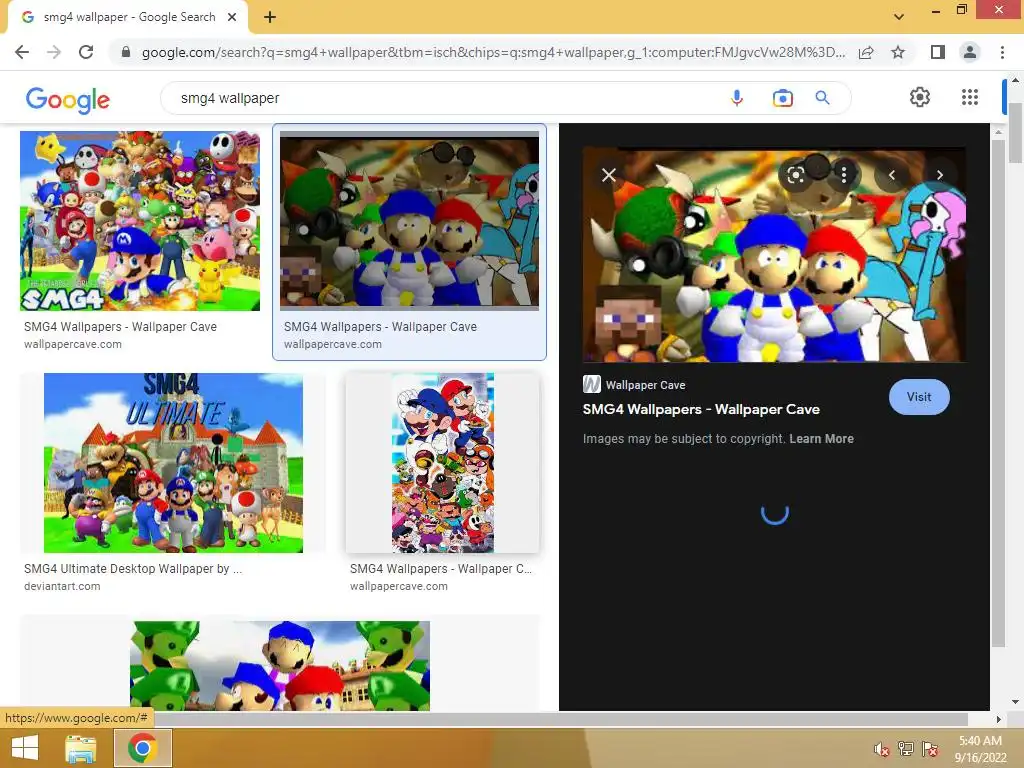Screen dimensions: 1024x768
Task: Open Google quick settings gear
Action: tap(920, 97)
